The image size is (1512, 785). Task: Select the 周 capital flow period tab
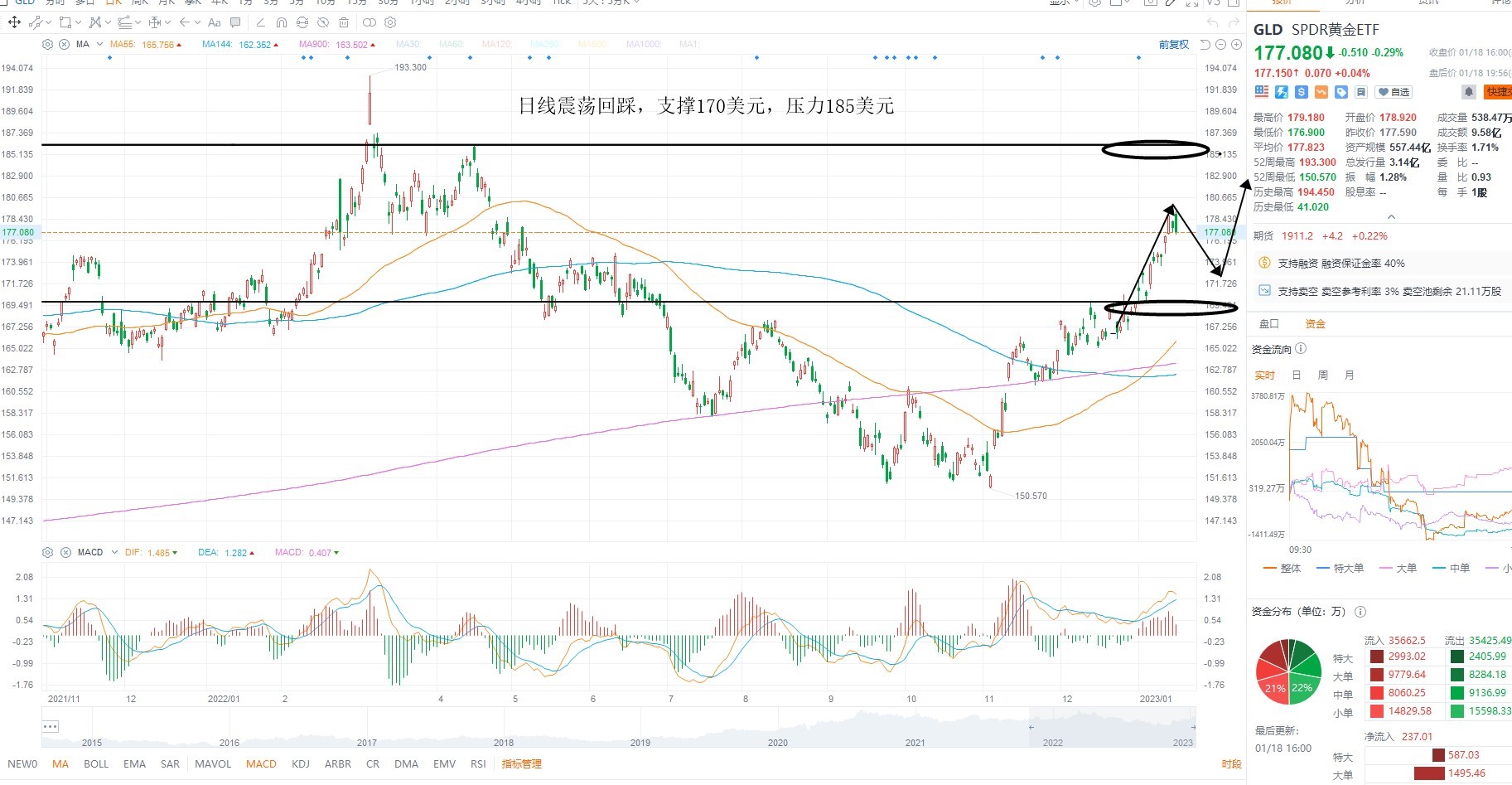1323,376
